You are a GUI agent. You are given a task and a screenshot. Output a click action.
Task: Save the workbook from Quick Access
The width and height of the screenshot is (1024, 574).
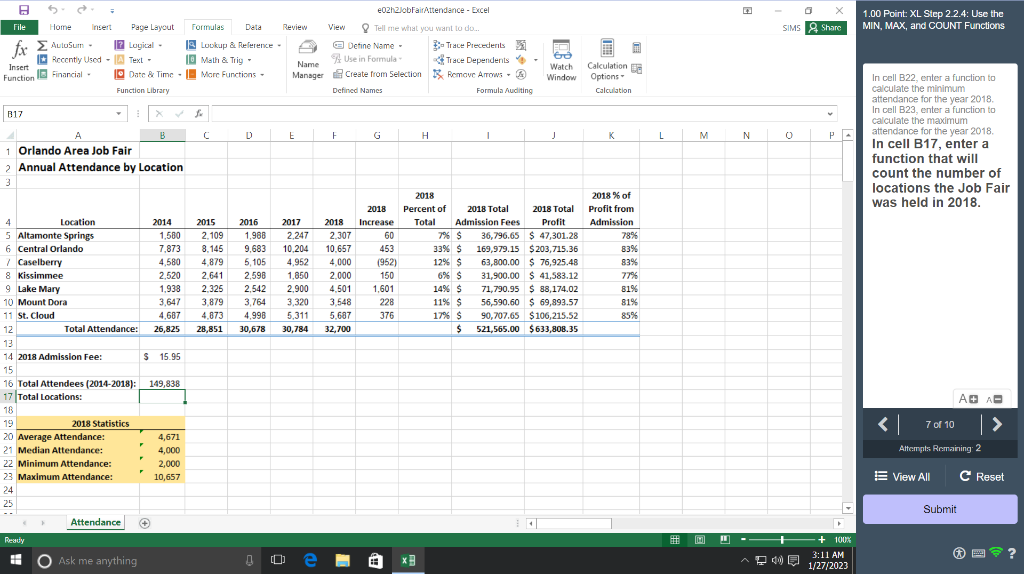point(24,10)
